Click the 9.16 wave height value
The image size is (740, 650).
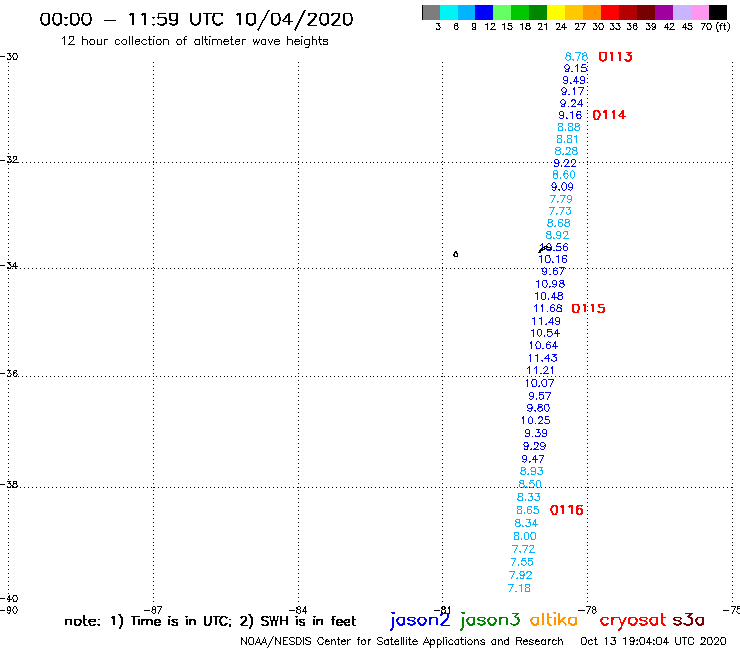570,116
